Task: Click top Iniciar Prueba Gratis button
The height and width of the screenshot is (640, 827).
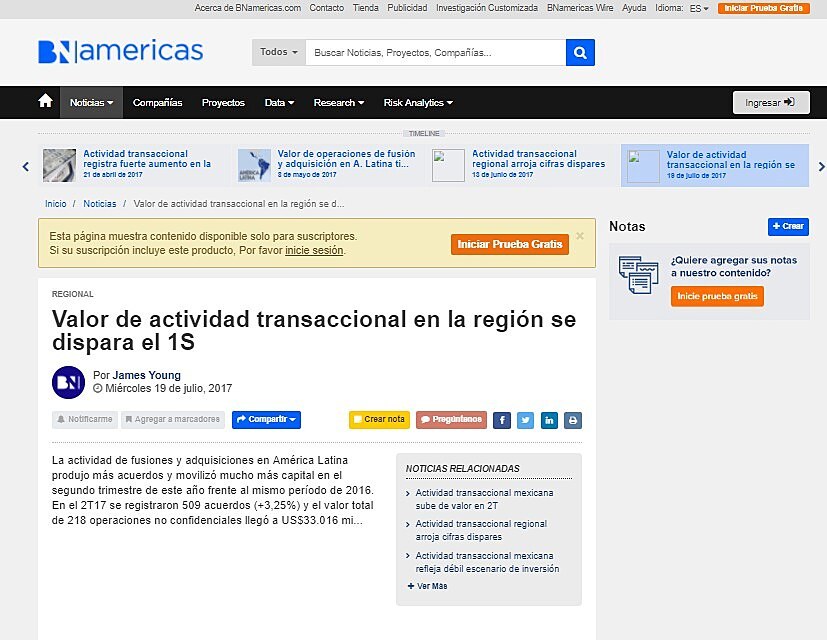Action: click(763, 8)
